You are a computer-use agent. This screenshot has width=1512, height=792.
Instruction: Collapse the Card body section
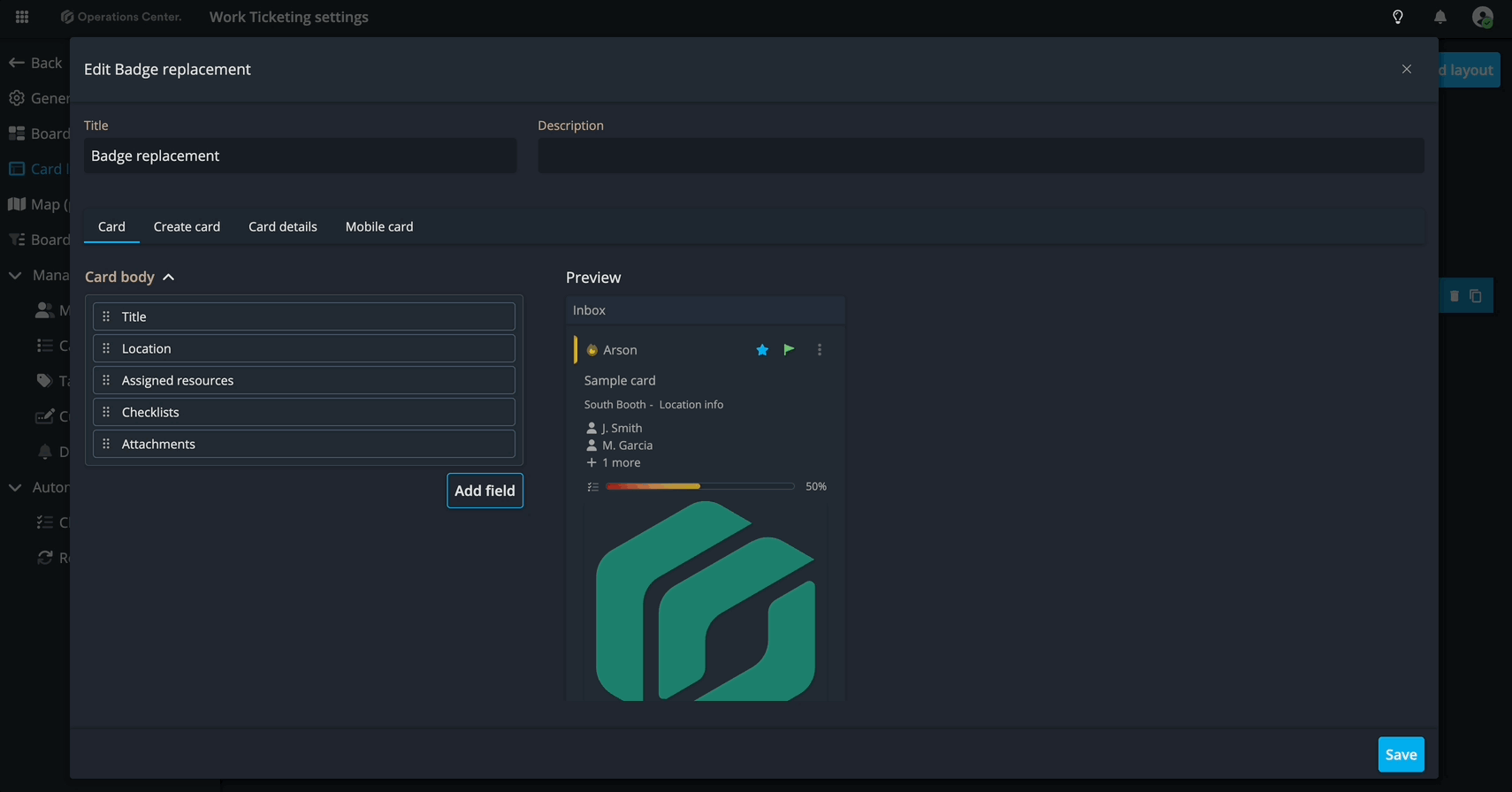169,278
